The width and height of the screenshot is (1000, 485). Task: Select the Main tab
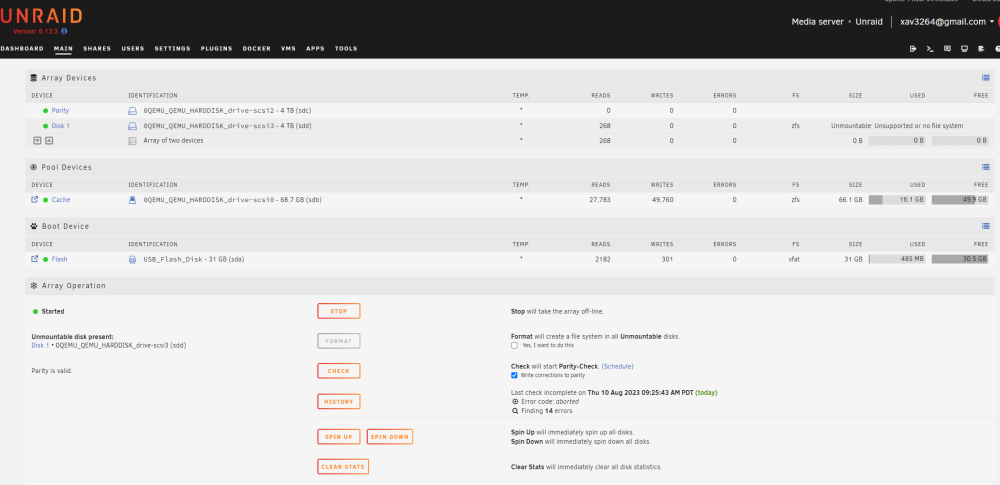coord(63,48)
